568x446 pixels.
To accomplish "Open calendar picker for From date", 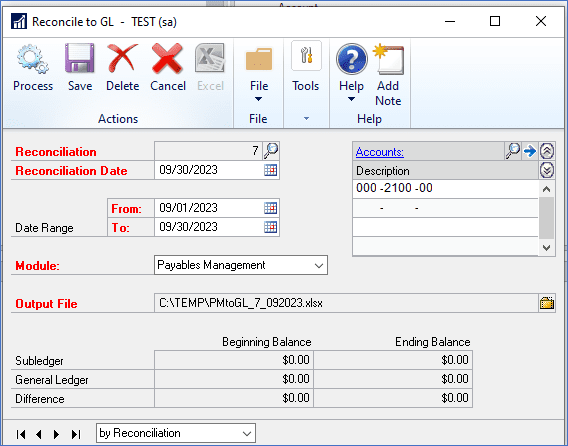I will click(x=270, y=208).
